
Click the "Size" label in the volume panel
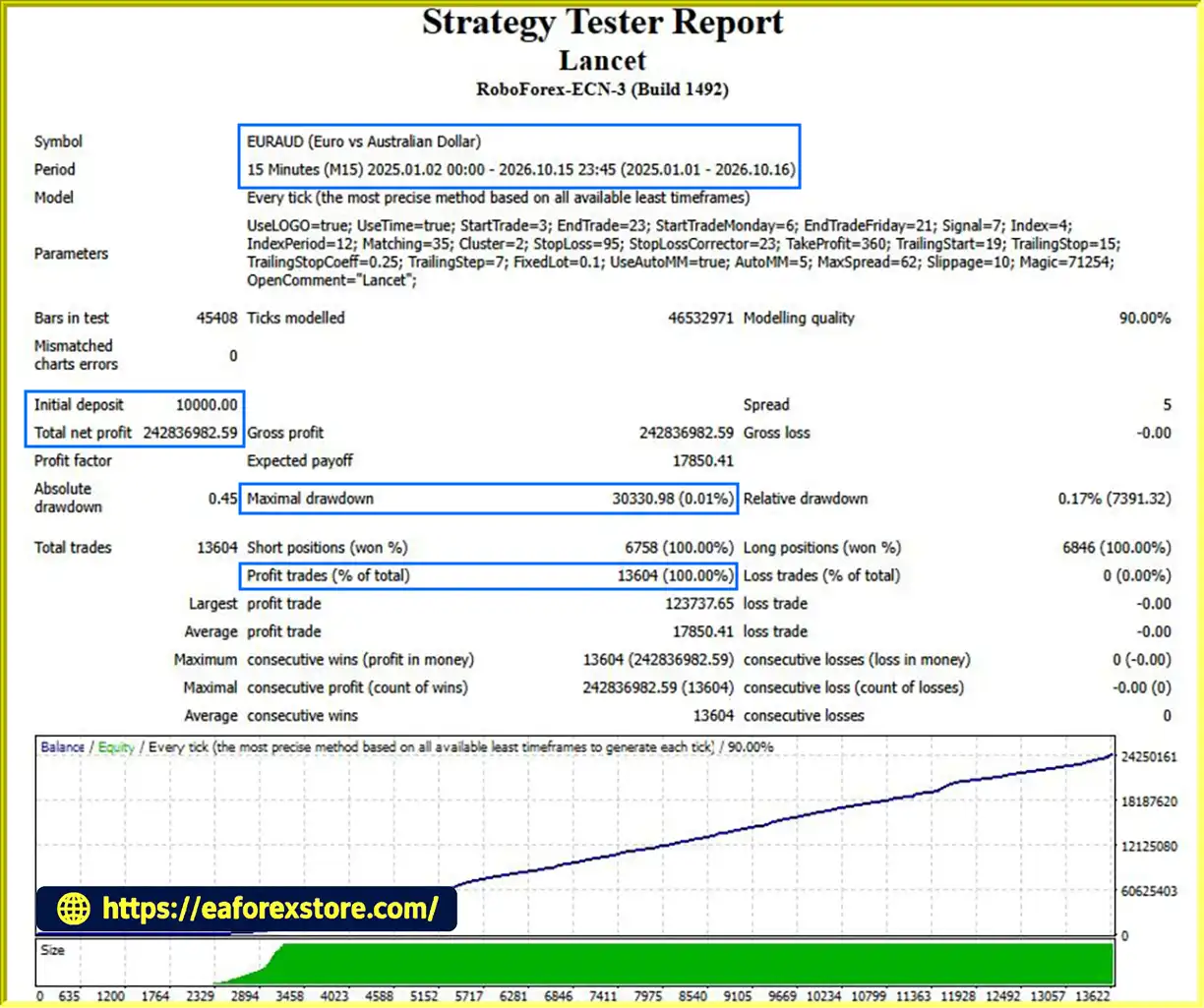pyautogui.click(x=53, y=950)
